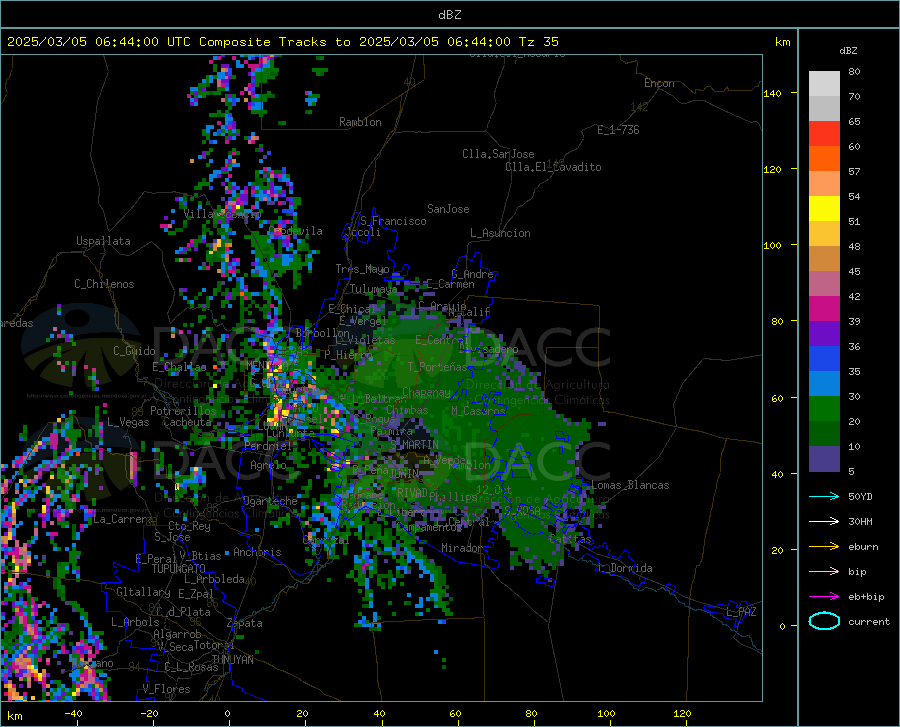Viewport: 900px width, 727px height.
Task: Click the pink bip arrow legend icon
Action: (x=824, y=572)
